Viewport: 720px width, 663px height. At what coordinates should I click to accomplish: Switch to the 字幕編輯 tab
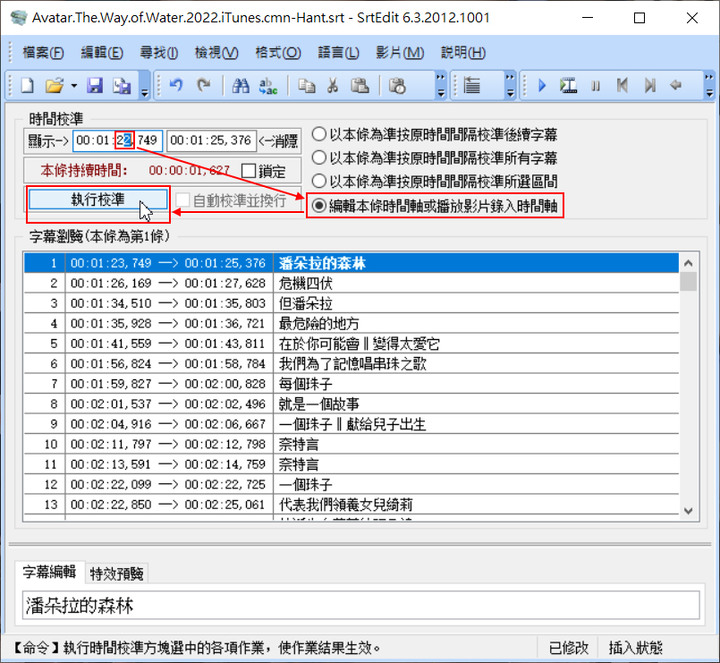(50, 572)
